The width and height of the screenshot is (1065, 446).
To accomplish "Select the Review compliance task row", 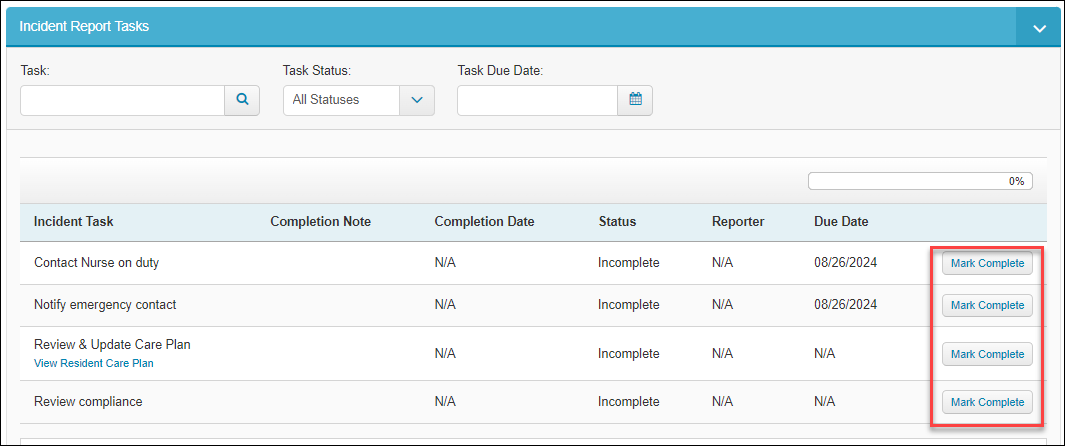I will tap(533, 402).
